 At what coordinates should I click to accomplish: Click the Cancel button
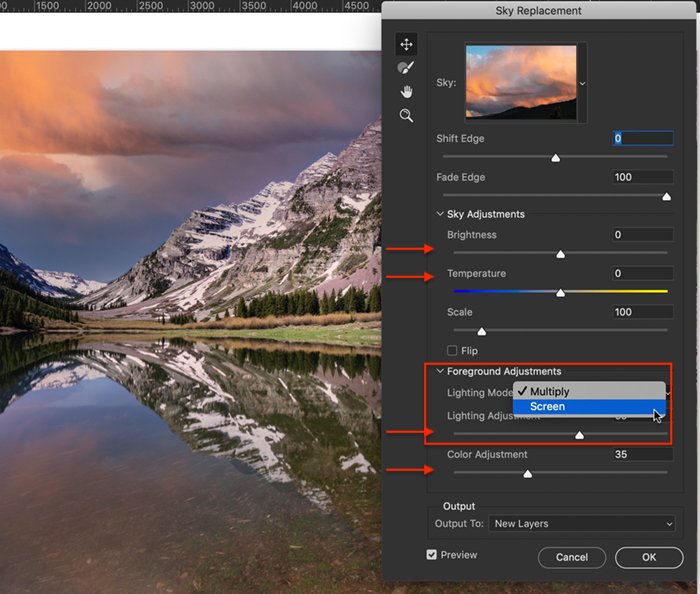(572, 557)
